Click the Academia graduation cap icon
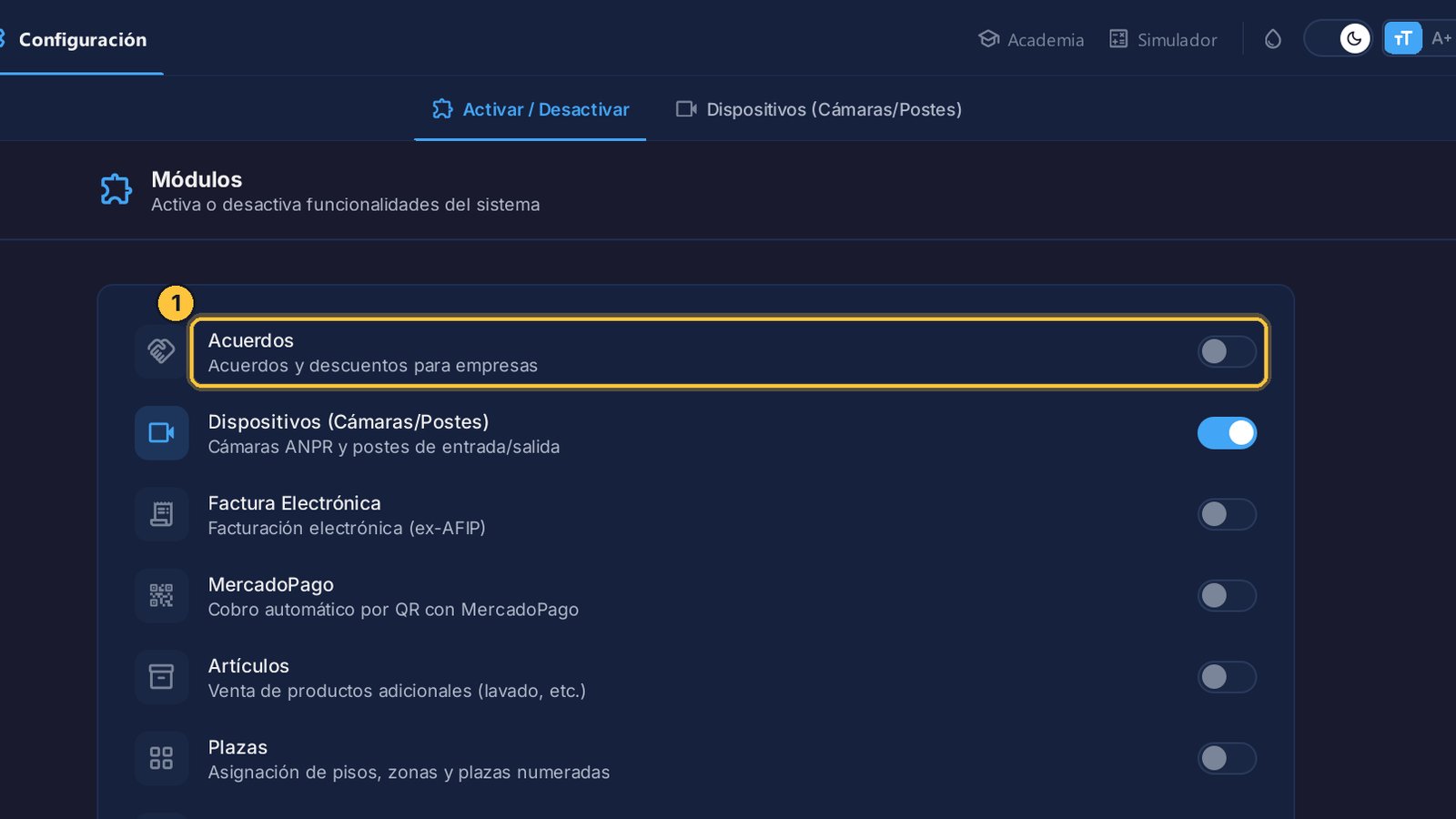Image resolution: width=1456 pixels, height=819 pixels. click(x=988, y=39)
